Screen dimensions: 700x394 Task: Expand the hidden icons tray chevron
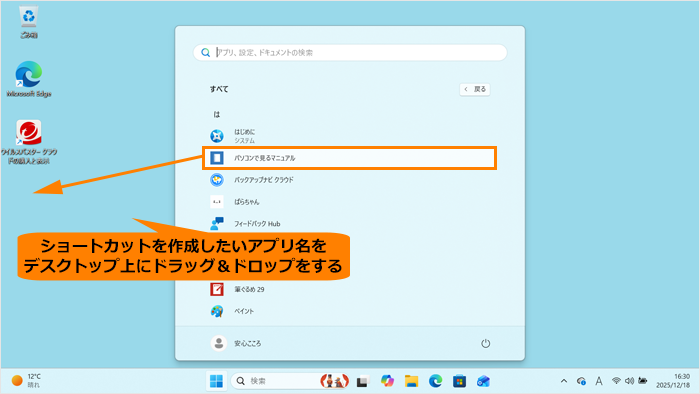[x=564, y=381]
